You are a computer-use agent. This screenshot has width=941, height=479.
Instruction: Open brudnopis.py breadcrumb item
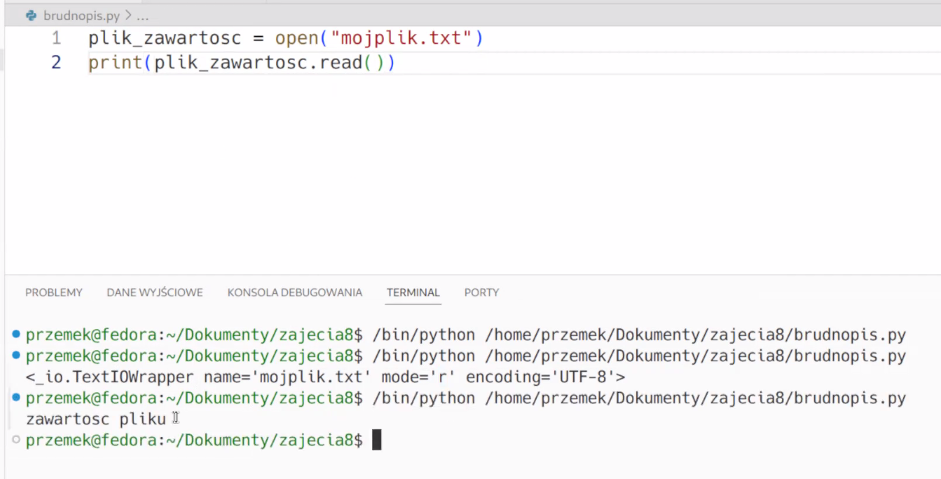82,16
